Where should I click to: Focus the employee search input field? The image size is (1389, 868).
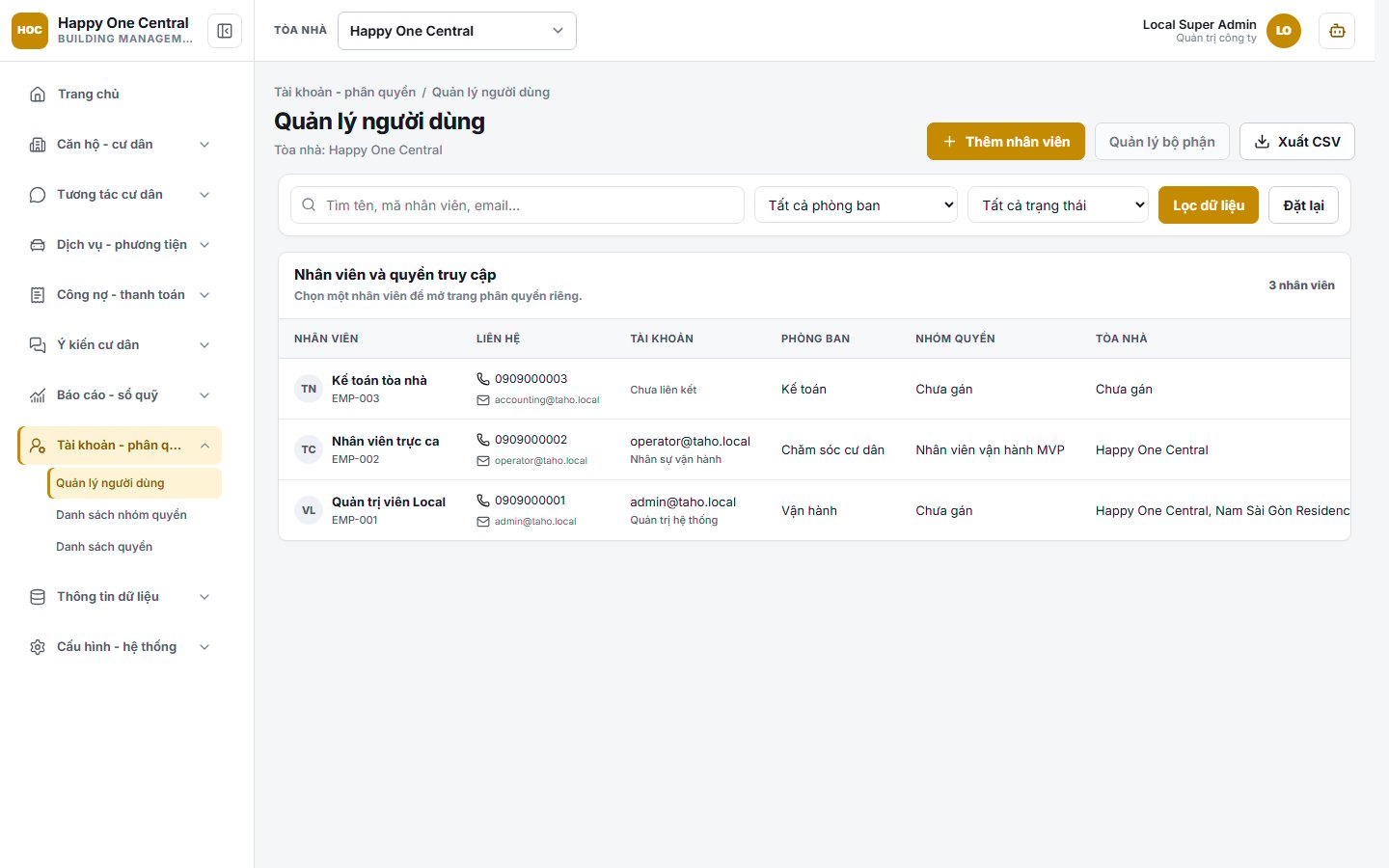pyautogui.click(x=517, y=204)
